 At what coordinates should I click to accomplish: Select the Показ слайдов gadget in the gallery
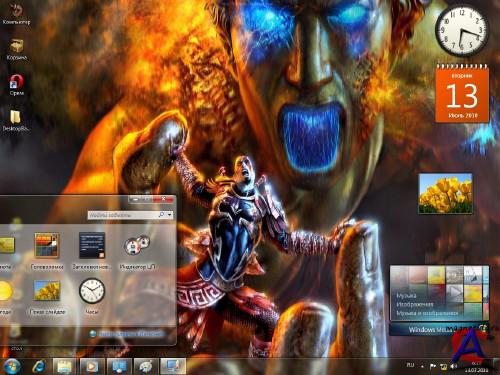[x=47, y=297]
